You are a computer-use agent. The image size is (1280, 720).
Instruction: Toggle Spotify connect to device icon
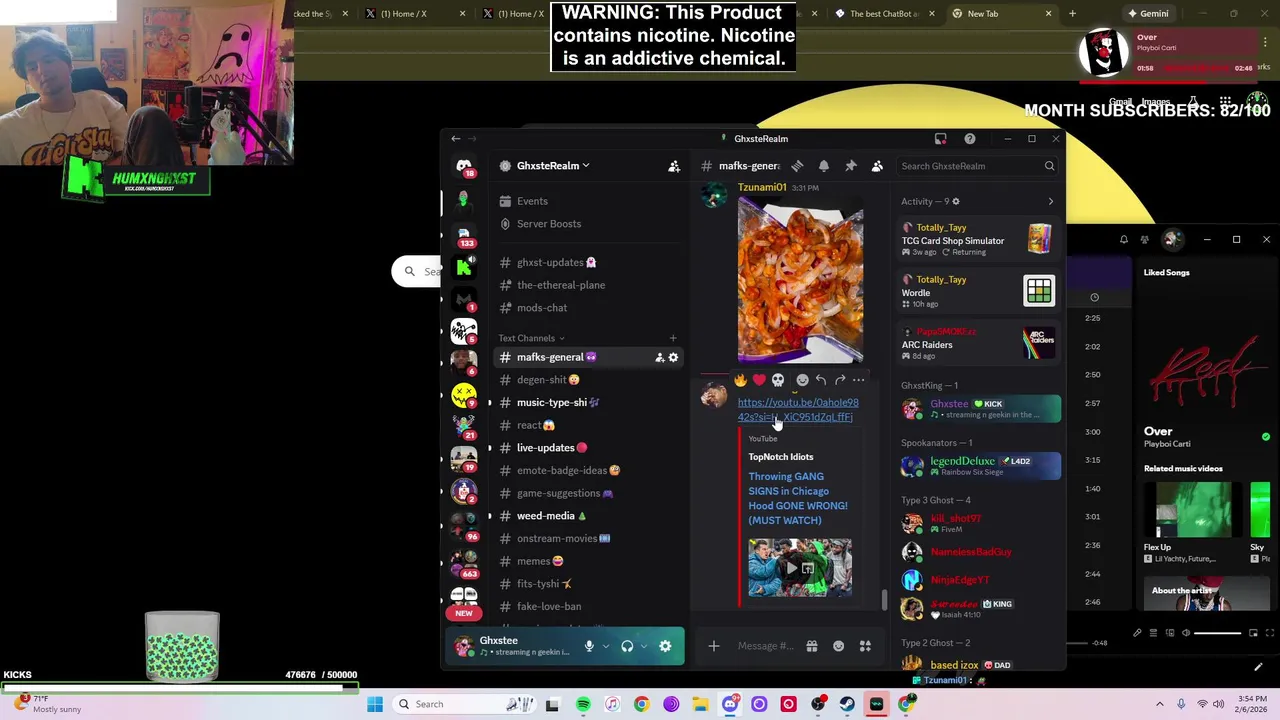1170,633
